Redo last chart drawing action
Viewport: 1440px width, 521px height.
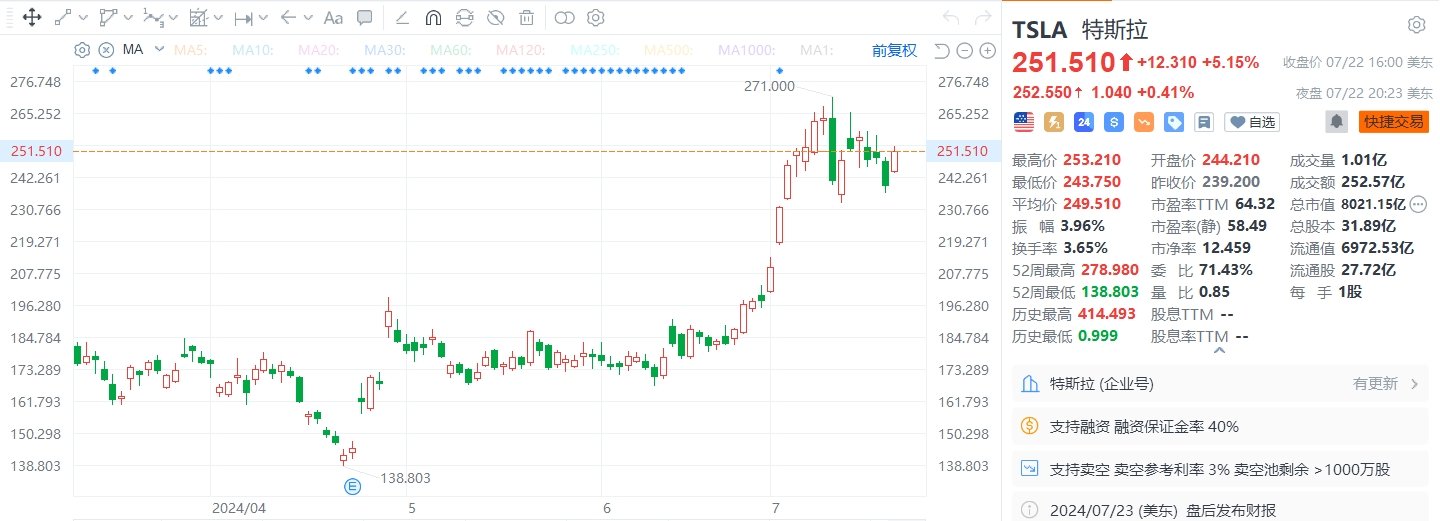coord(982,17)
